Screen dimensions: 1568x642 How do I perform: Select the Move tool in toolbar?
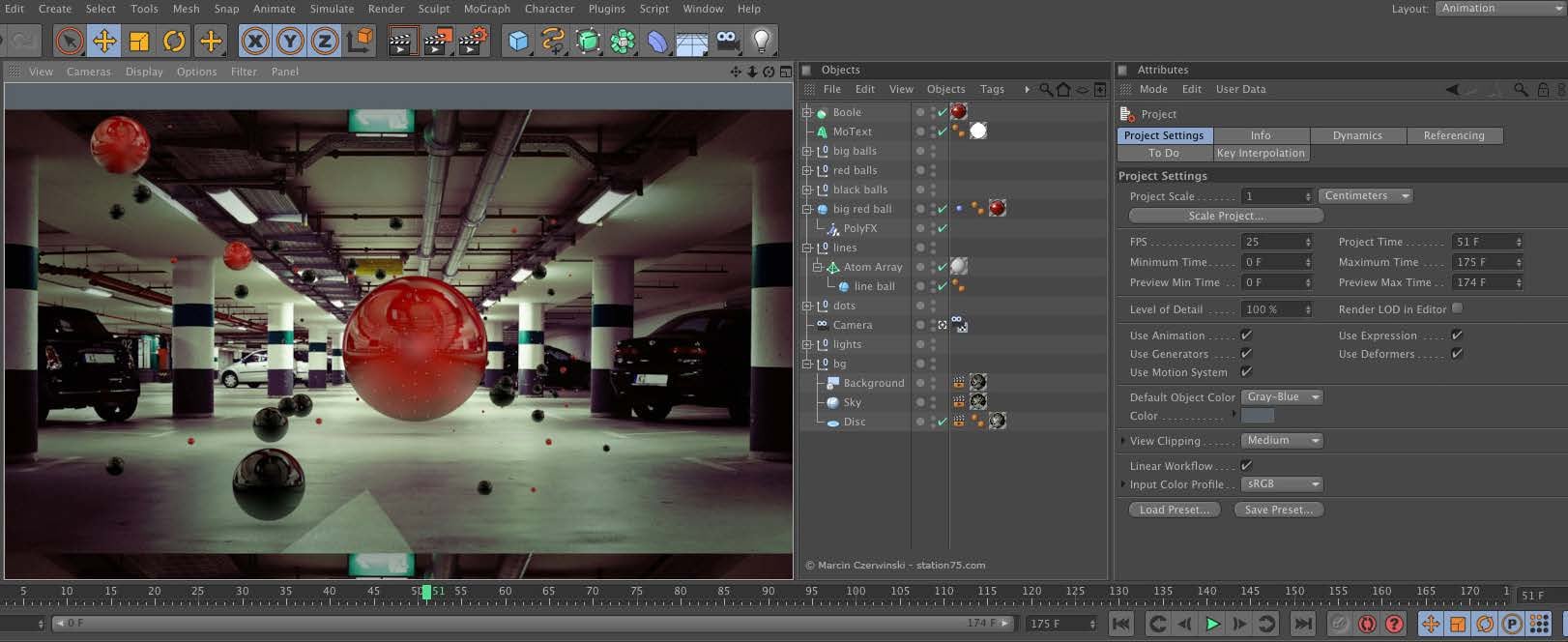click(104, 41)
